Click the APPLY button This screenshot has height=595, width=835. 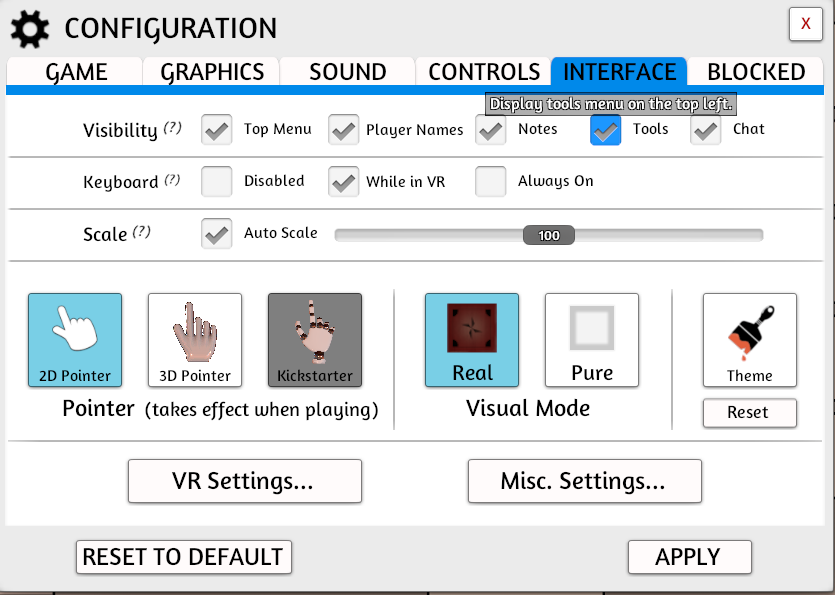690,557
